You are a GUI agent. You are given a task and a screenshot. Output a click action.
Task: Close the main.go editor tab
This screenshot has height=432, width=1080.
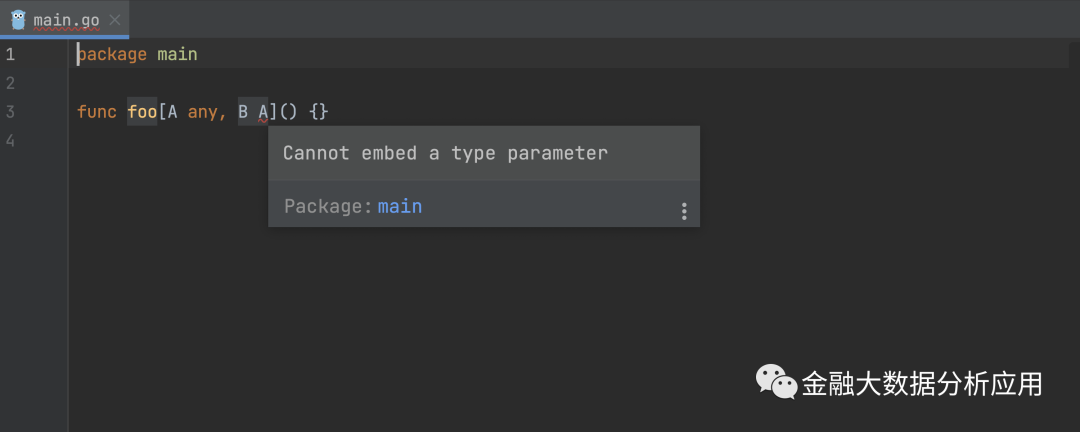click(115, 19)
